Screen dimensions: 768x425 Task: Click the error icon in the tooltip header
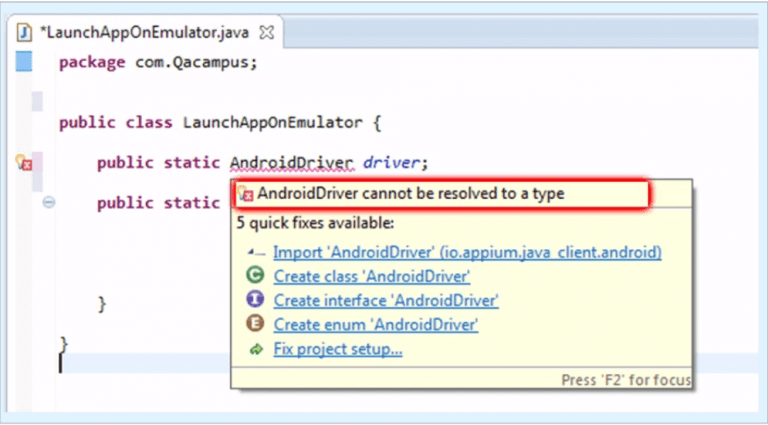(x=246, y=194)
